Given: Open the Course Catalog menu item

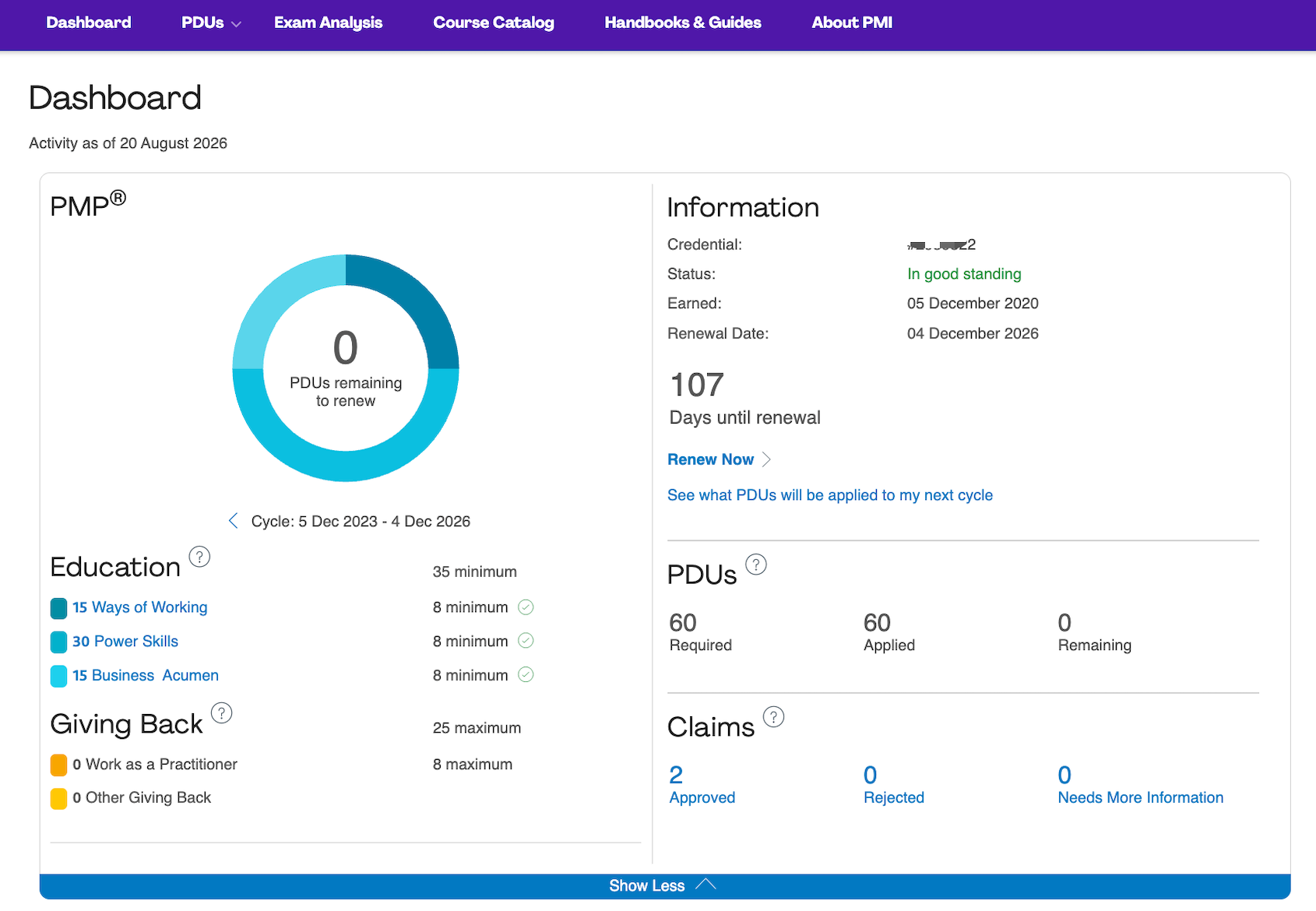Looking at the screenshot, I should pos(494,23).
